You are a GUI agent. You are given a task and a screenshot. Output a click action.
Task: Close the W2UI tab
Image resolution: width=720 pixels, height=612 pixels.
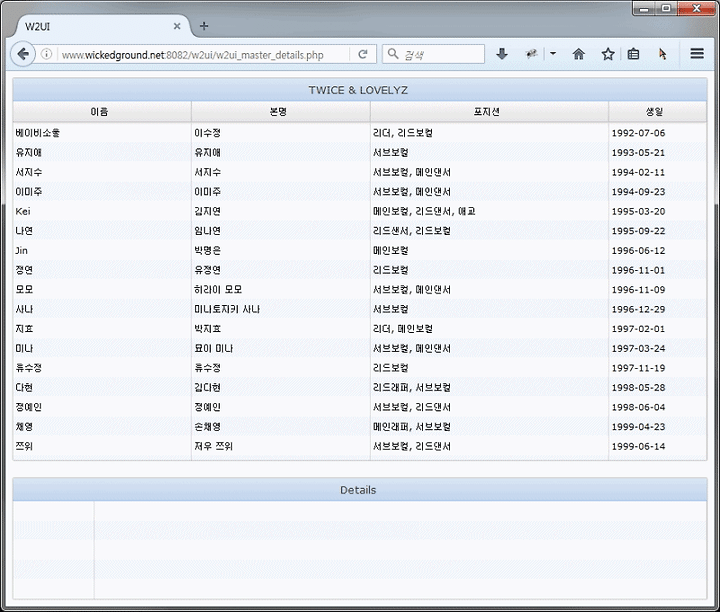tap(177, 26)
